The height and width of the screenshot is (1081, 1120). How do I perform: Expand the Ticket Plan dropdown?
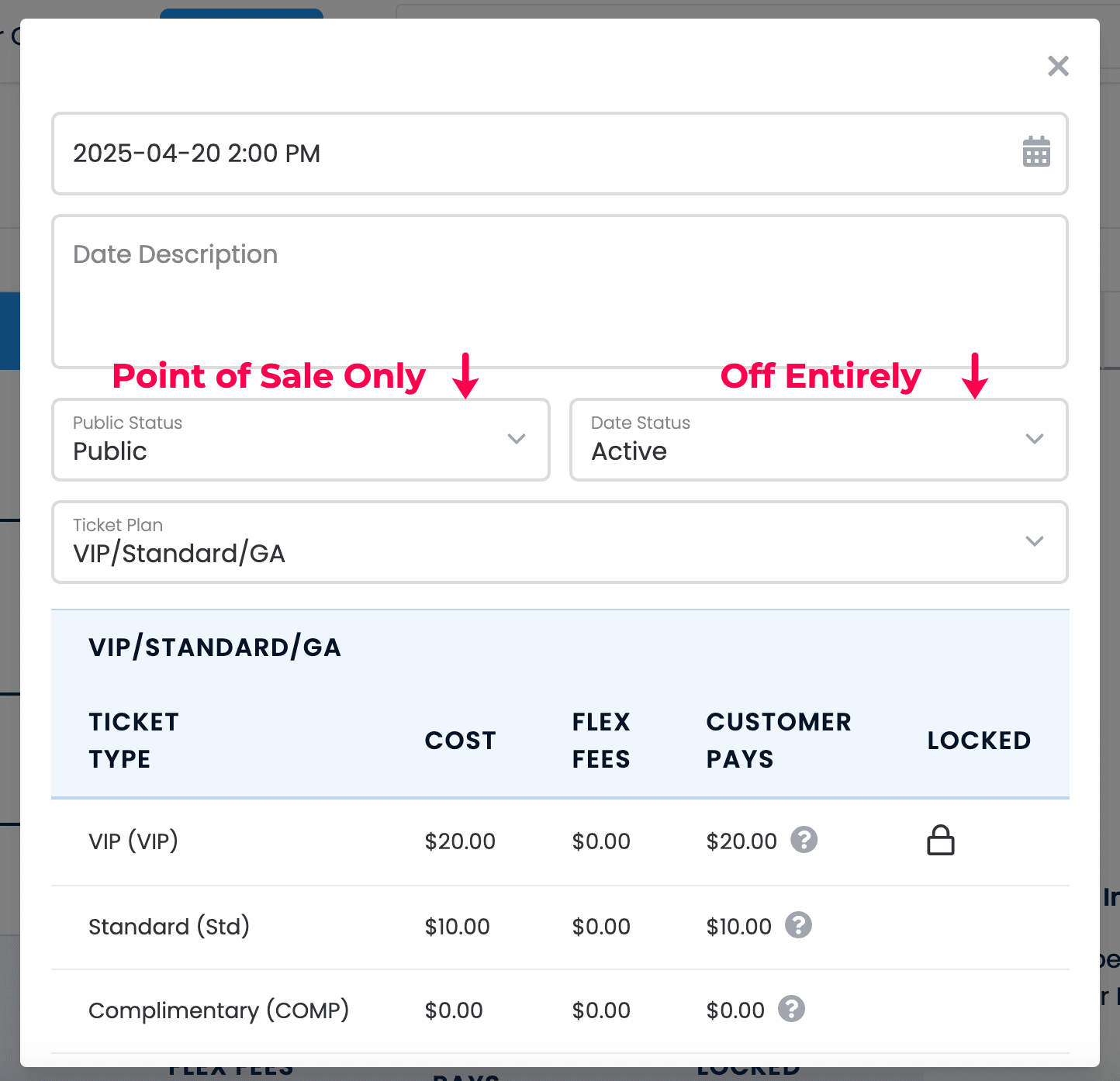560,542
